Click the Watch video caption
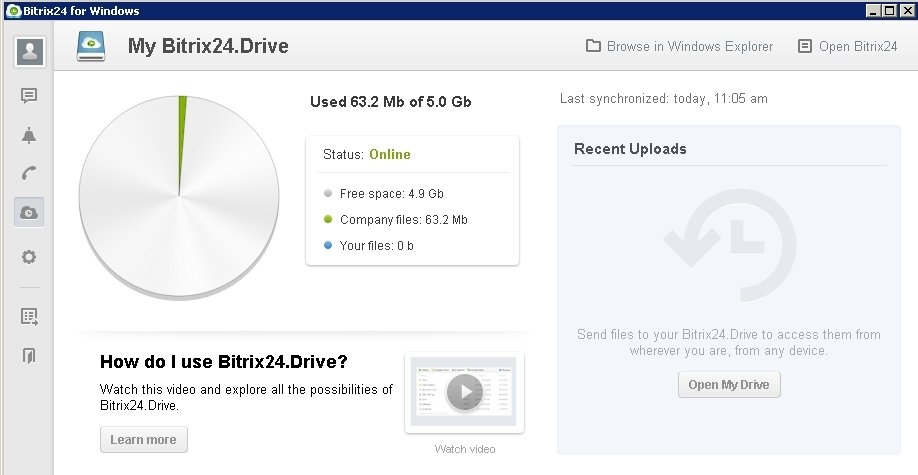Screen dimensions: 918x475 (465, 449)
